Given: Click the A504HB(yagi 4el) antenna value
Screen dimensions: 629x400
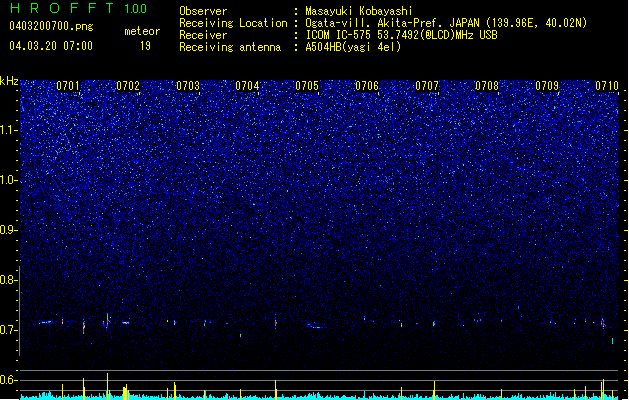Looking at the screenshot, I should [353, 47].
